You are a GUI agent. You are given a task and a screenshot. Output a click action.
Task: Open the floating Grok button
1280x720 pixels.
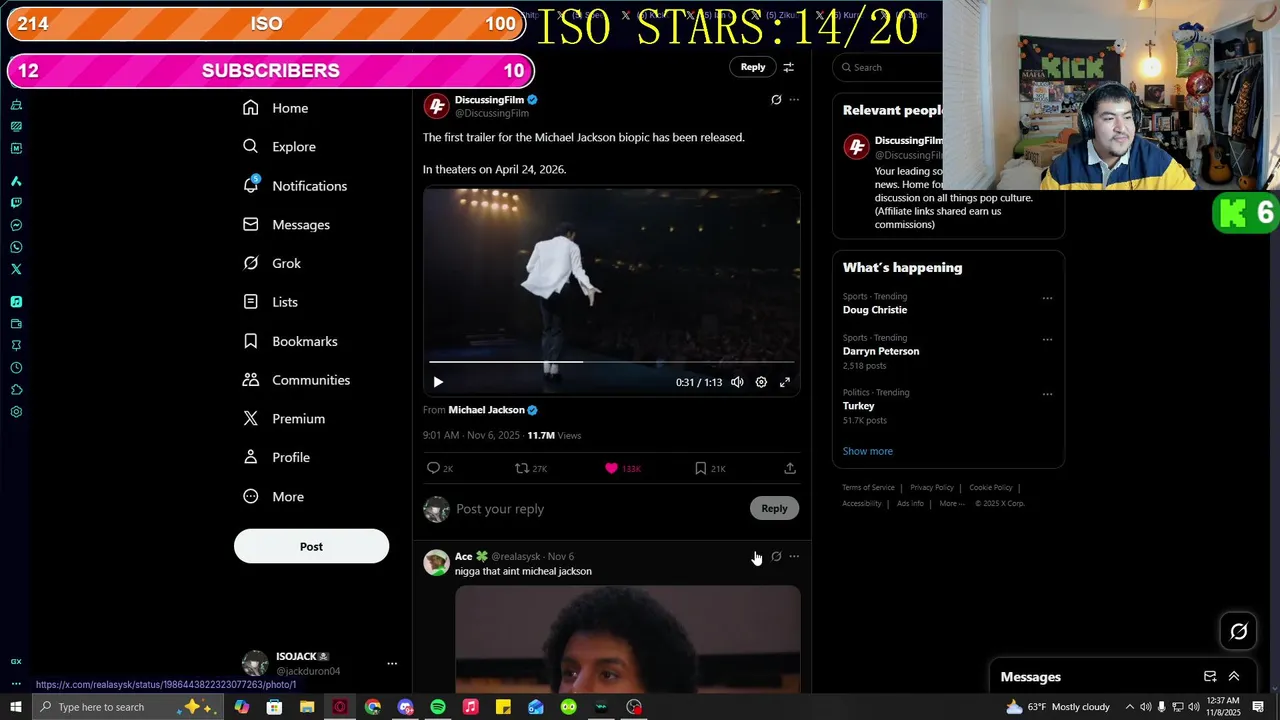[1238, 631]
